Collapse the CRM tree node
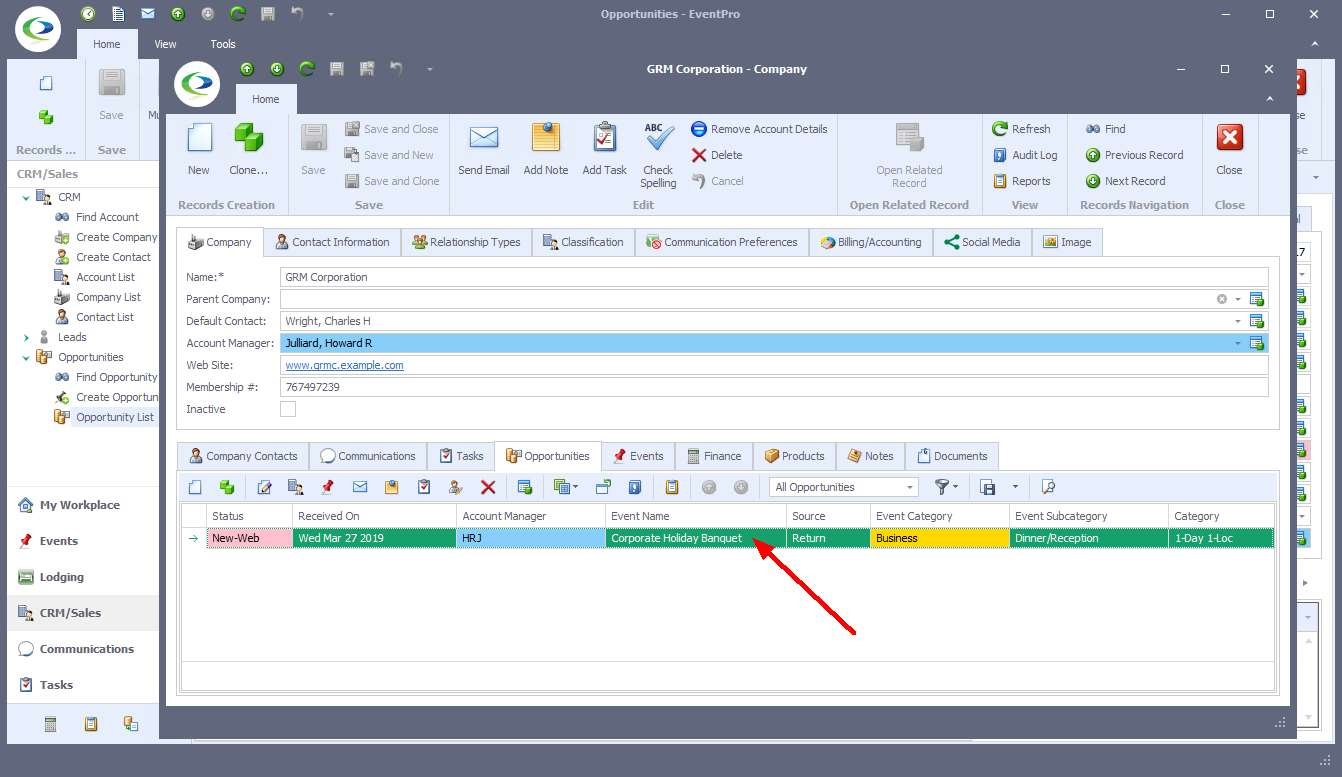 [26, 197]
